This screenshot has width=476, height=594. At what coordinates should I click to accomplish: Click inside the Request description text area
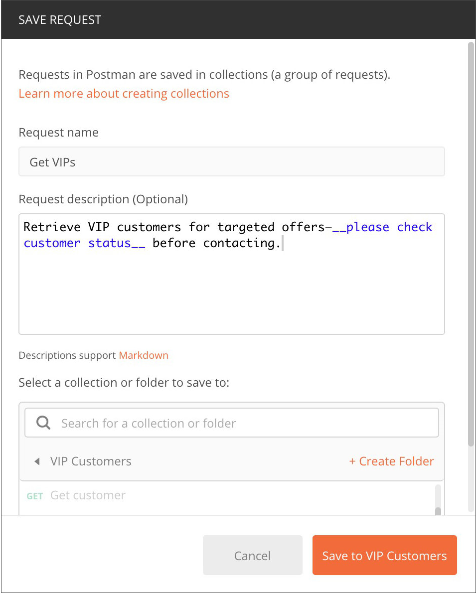231,274
